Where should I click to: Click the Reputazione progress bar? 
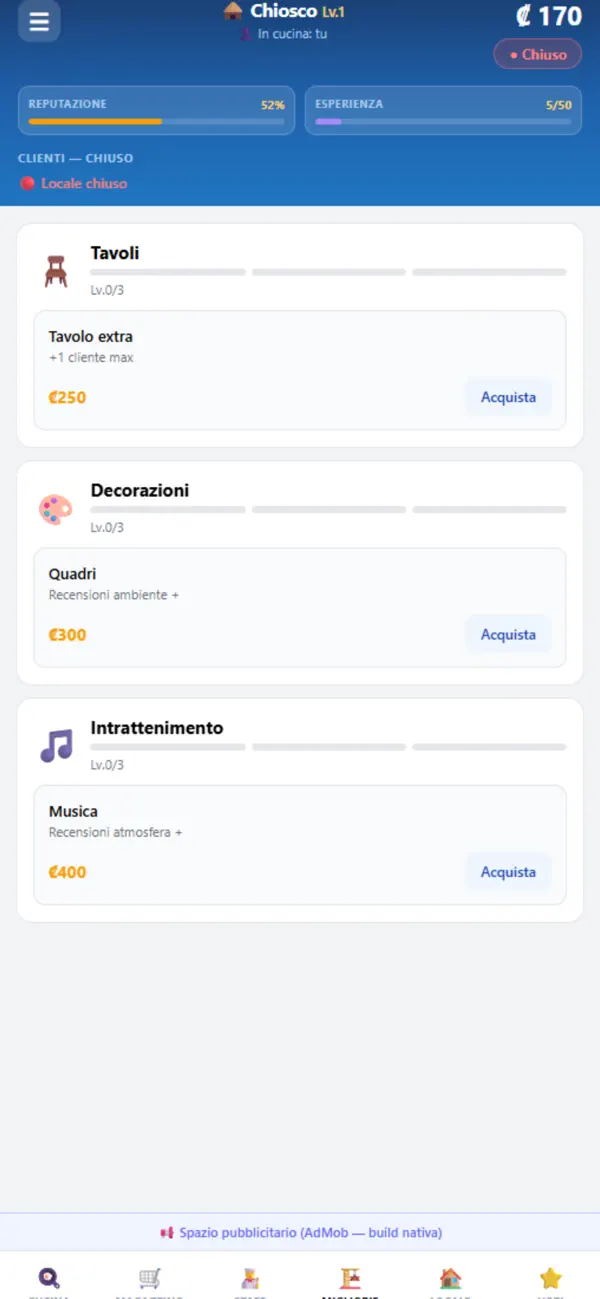click(x=156, y=121)
